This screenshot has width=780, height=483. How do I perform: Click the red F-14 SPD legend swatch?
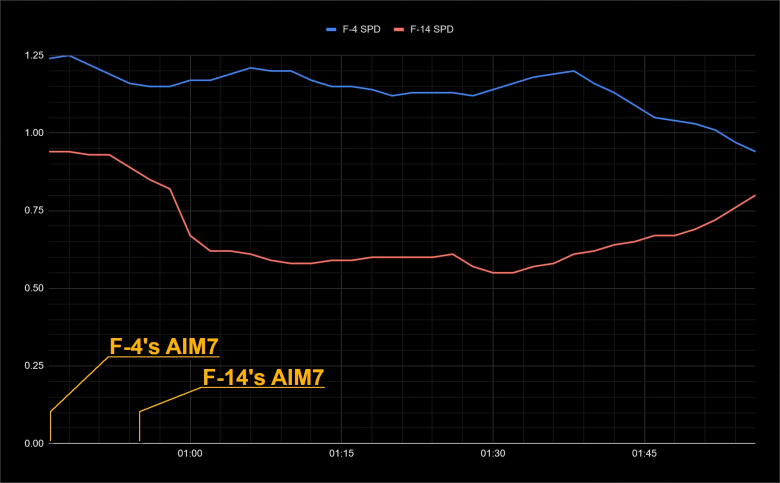click(400, 29)
